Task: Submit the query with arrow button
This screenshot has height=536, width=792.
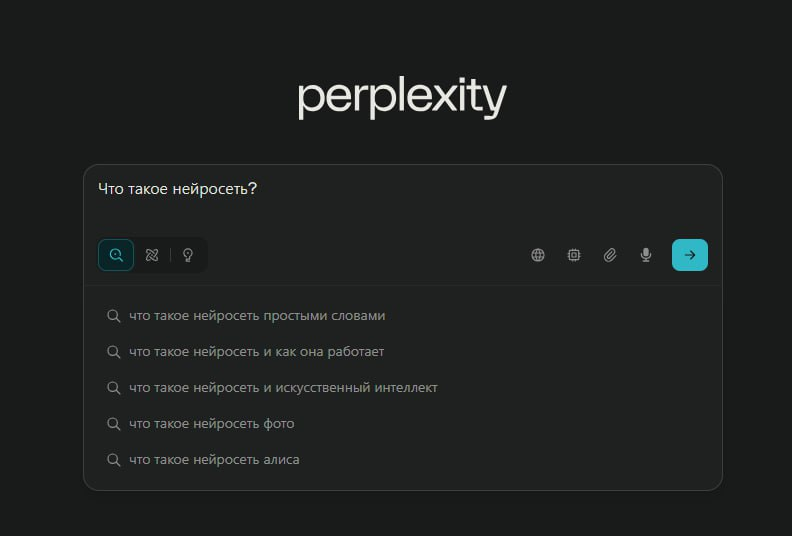Action: click(x=690, y=255)
